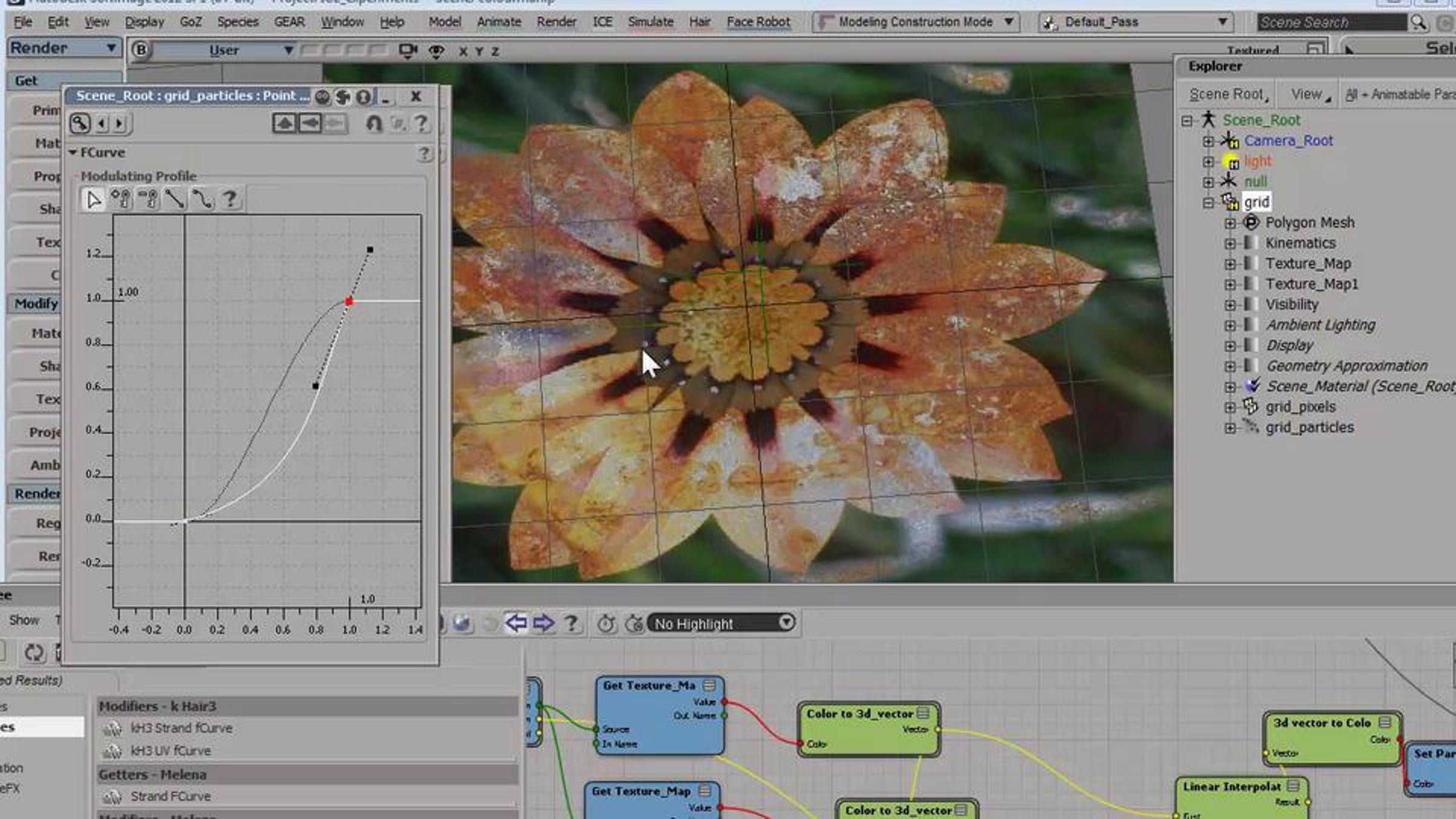Expand the Camera_Root node
This screenshot has width=1456, height=819.
[1208, 141]
